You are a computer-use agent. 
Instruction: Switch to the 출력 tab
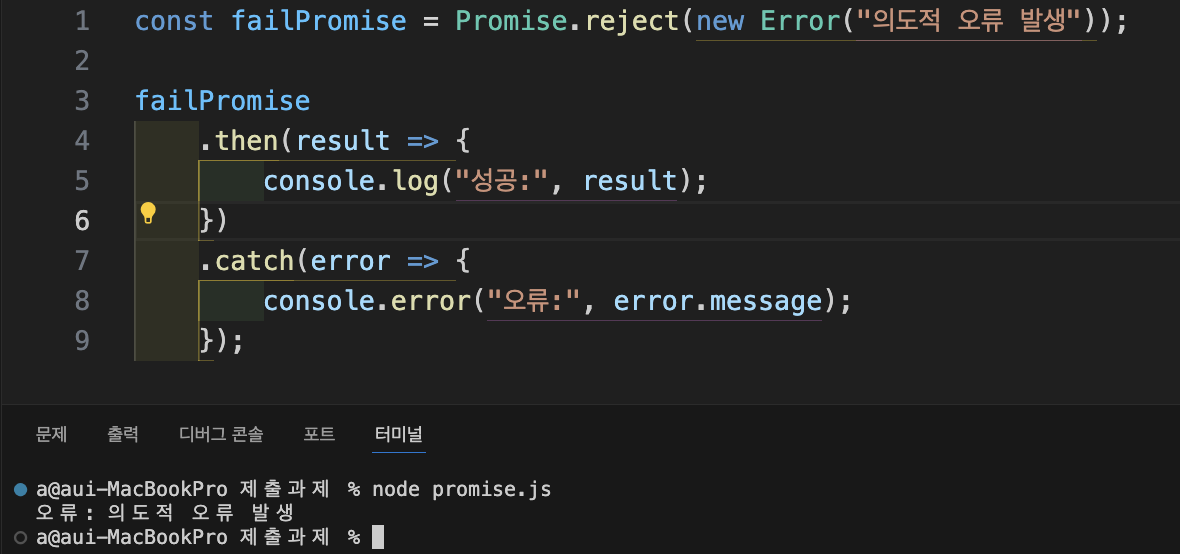pos(123,434)
